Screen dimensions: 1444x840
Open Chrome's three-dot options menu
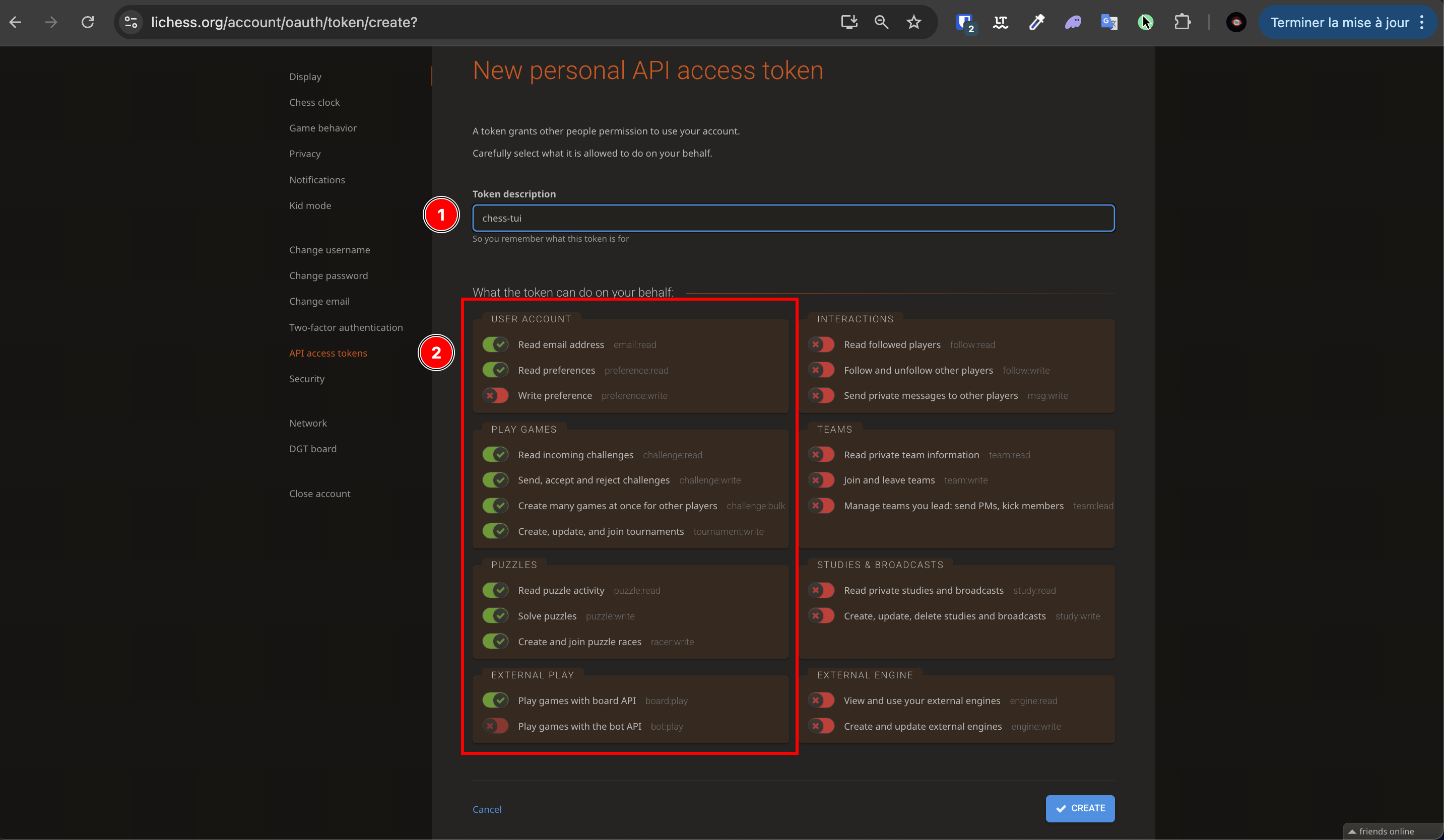pyautogui.click(x=1422, y=22)
